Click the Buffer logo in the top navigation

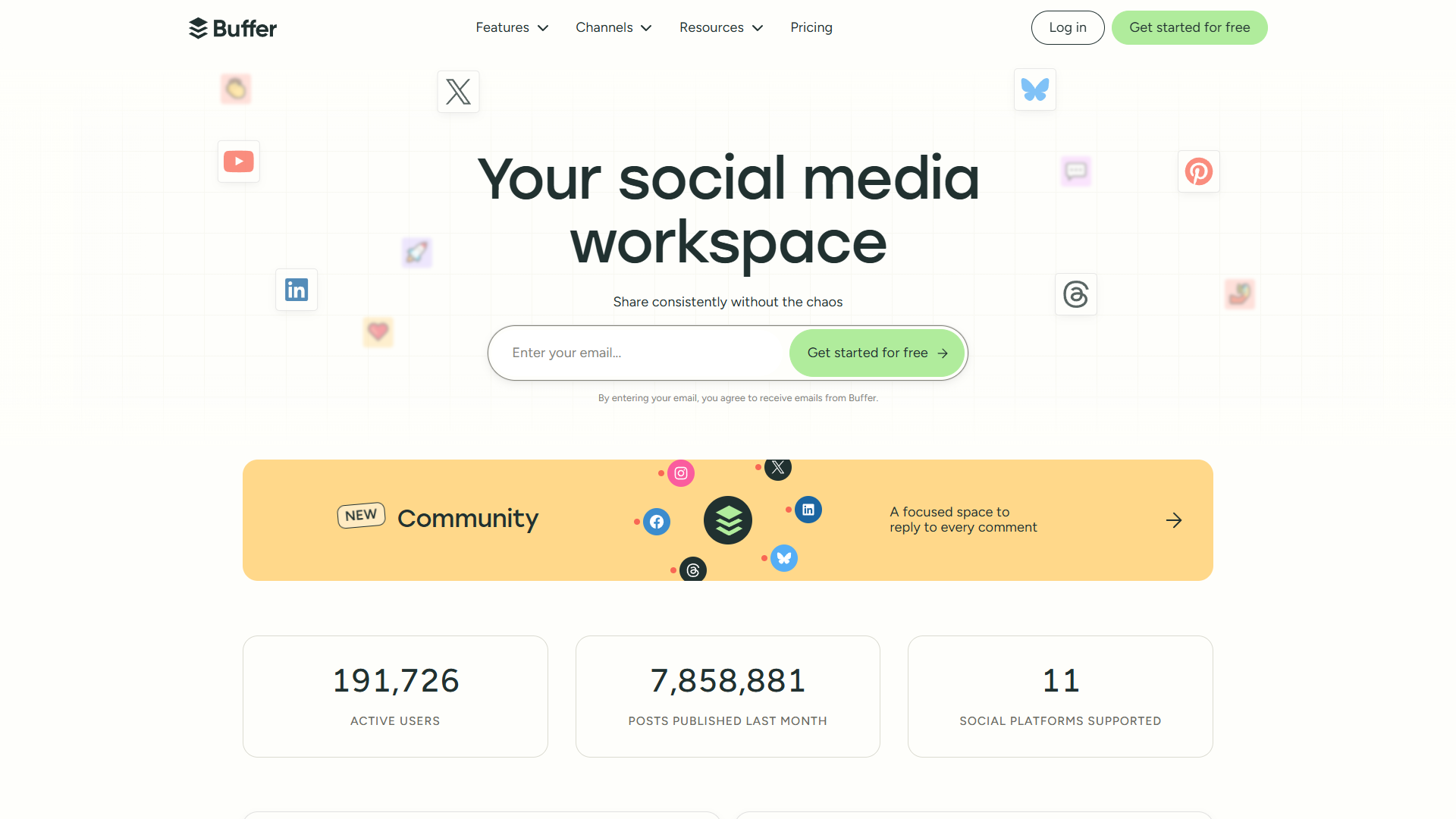[232, 28]
